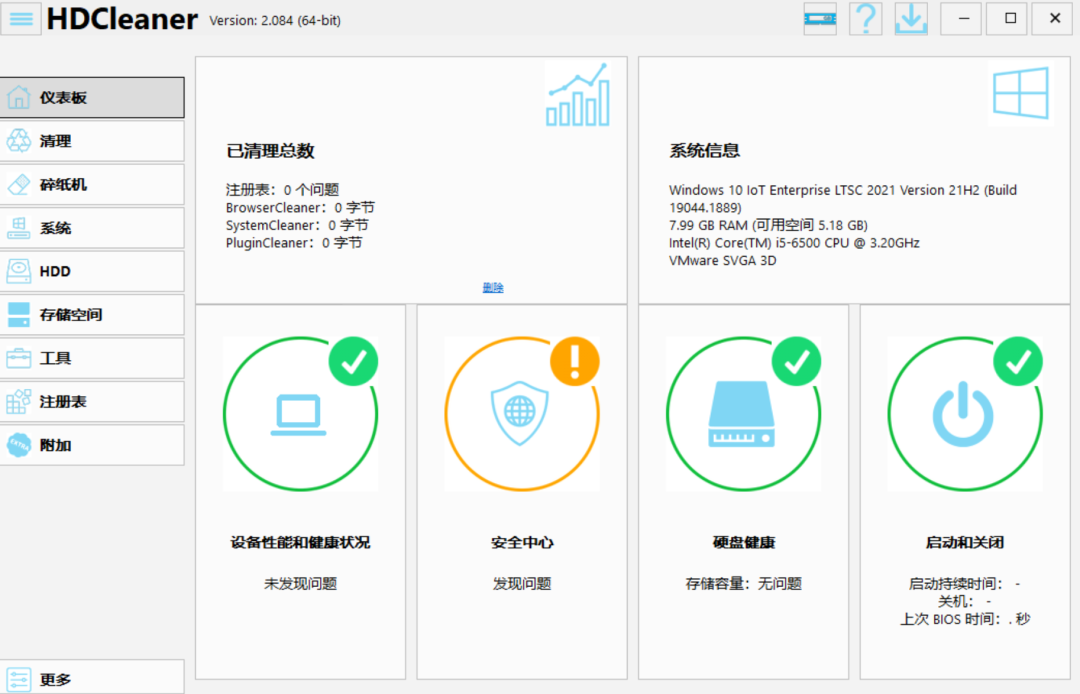Open help via question mark icon
This screenshot has width=1080, height=694.
pos(865,19)
